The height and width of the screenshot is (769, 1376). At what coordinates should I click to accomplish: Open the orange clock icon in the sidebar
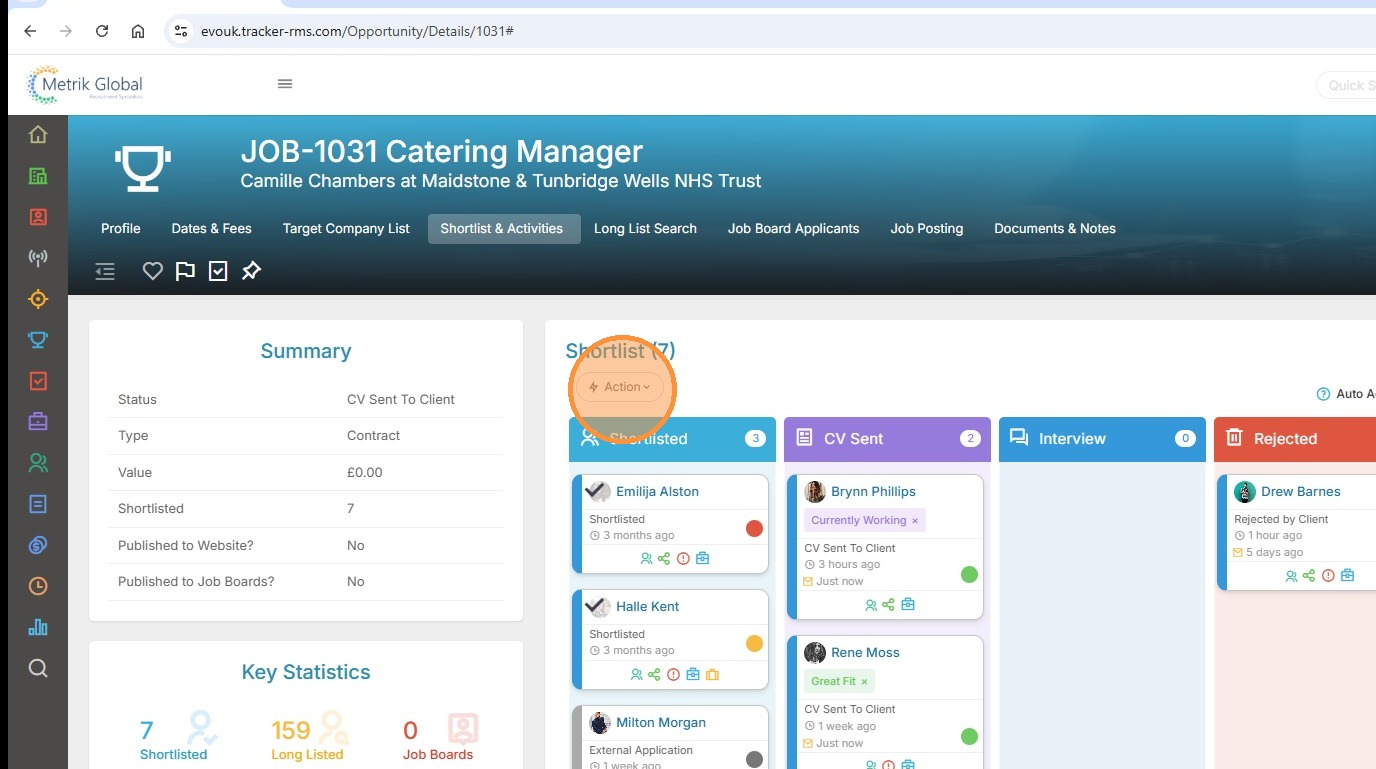point(38,586)
